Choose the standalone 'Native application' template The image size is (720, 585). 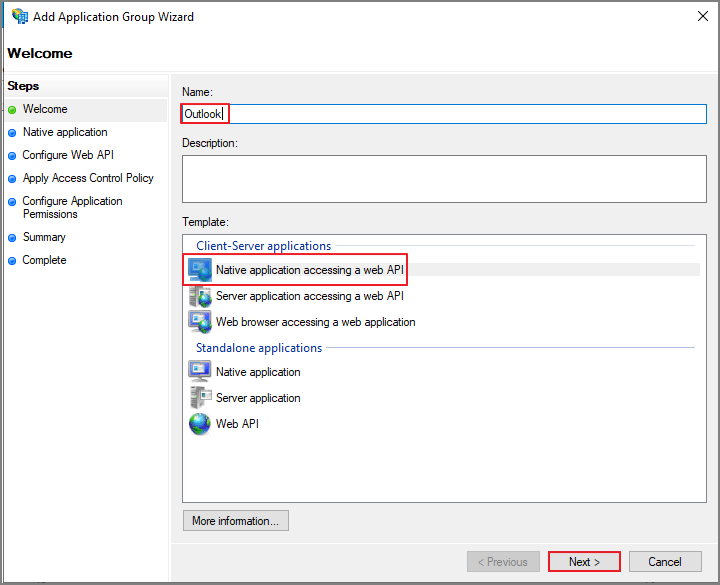pyautogui.click(x=258, y=371)
